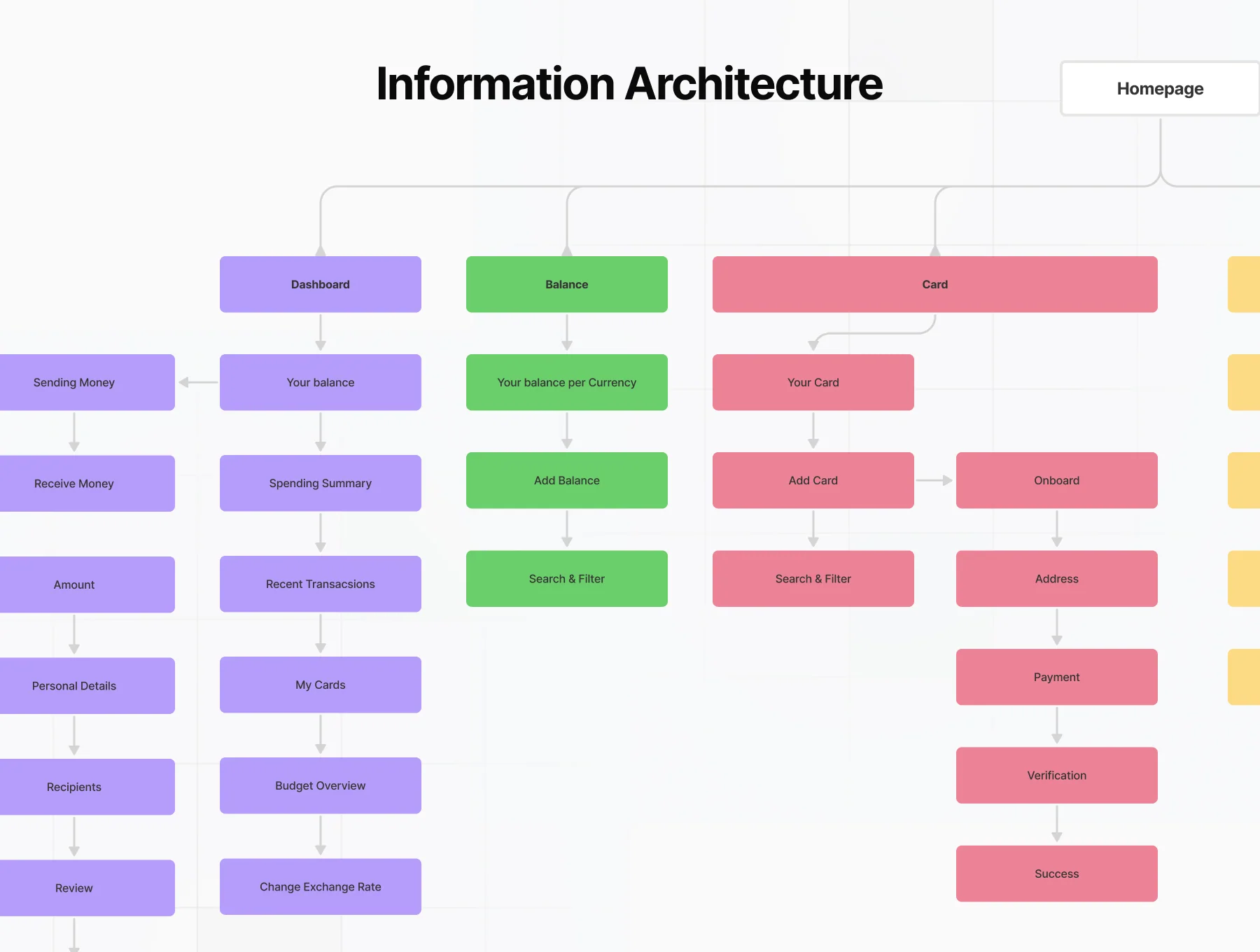Select the Onboard node
This screenshot has height=952, width=1260.
(1057, 480)
